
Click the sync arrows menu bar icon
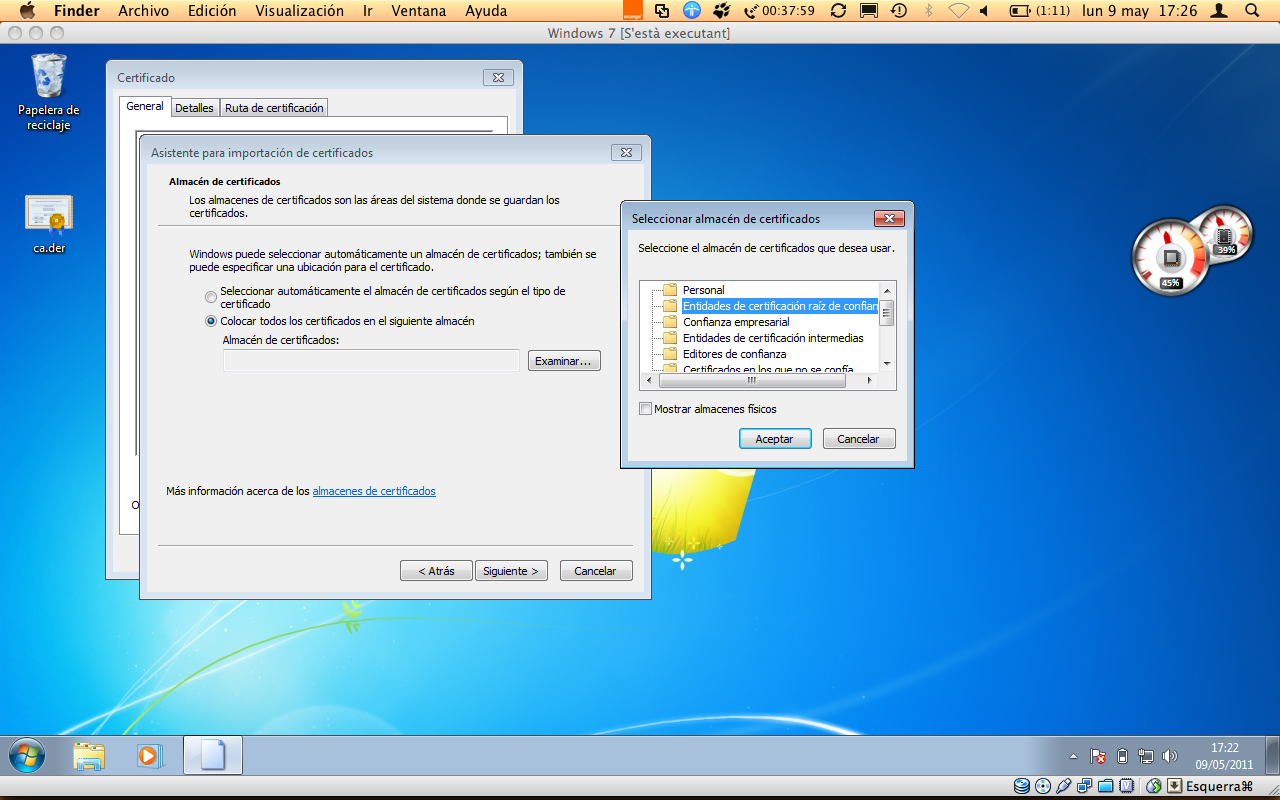(838, 11)
